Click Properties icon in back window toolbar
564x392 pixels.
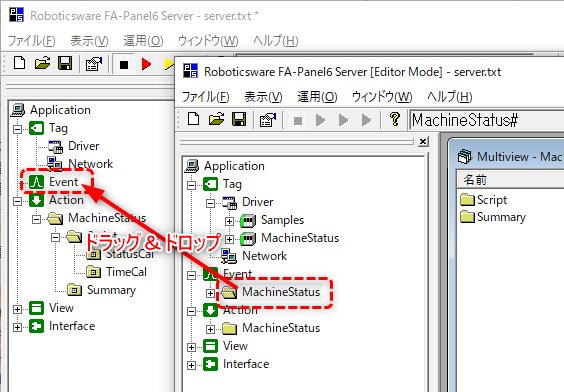[94, 64]
